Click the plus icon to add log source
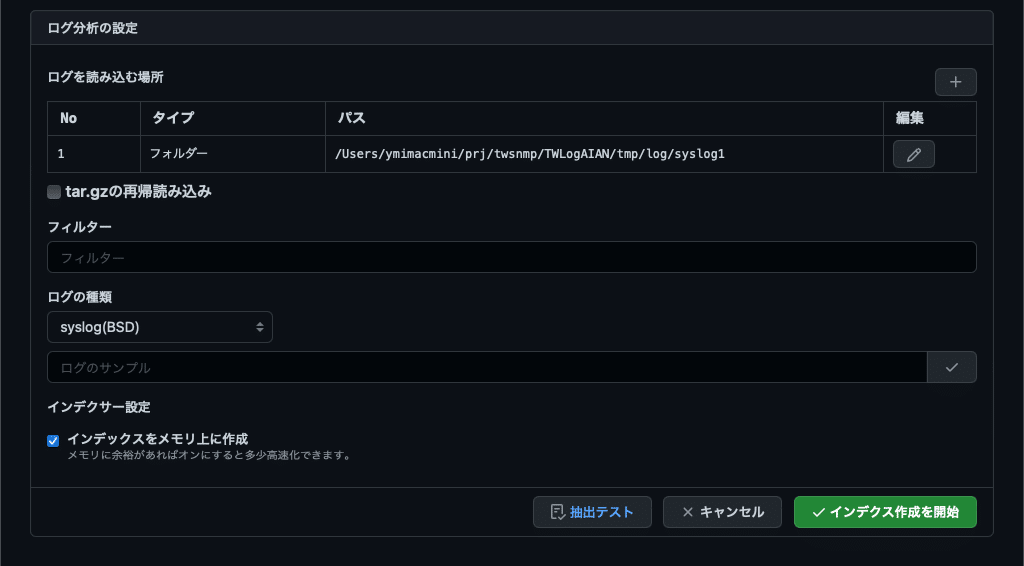1024x566 pixels. [955, 82]
